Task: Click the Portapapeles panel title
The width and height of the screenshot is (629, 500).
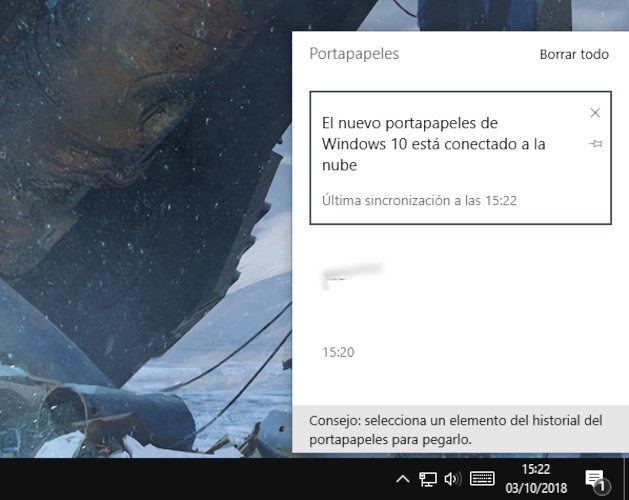Action: (x=354, y=54)
